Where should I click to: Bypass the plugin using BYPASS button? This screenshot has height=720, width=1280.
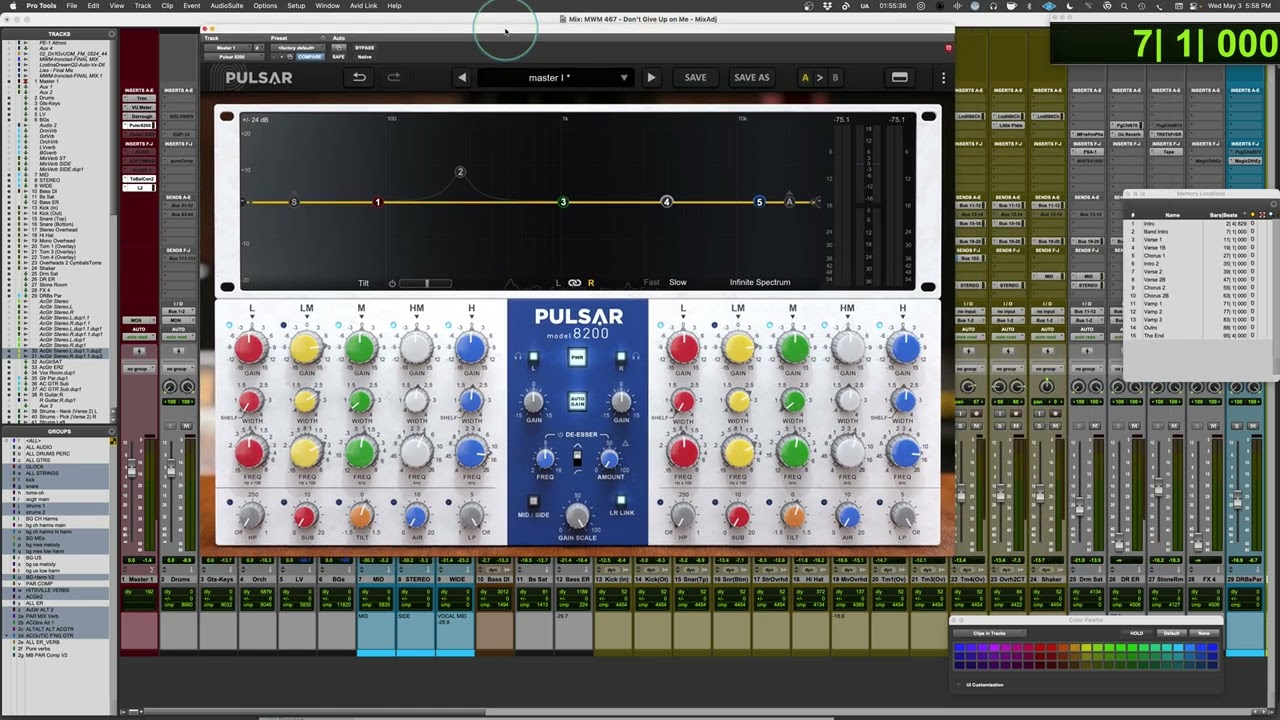click(365, 48)
